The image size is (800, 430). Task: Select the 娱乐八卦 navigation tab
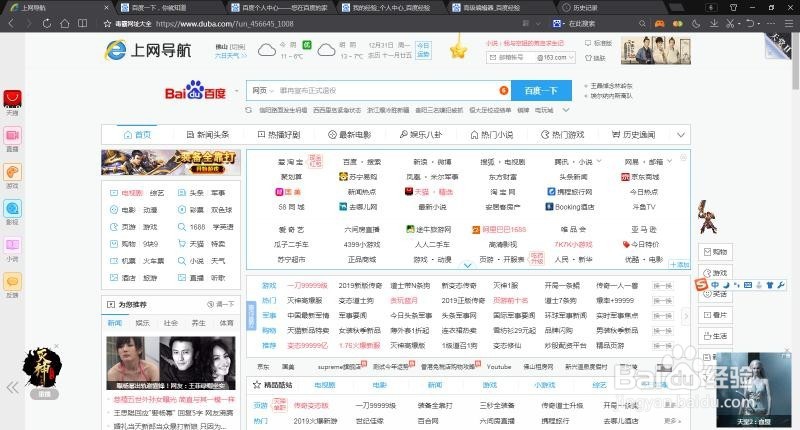click(420, 135)
